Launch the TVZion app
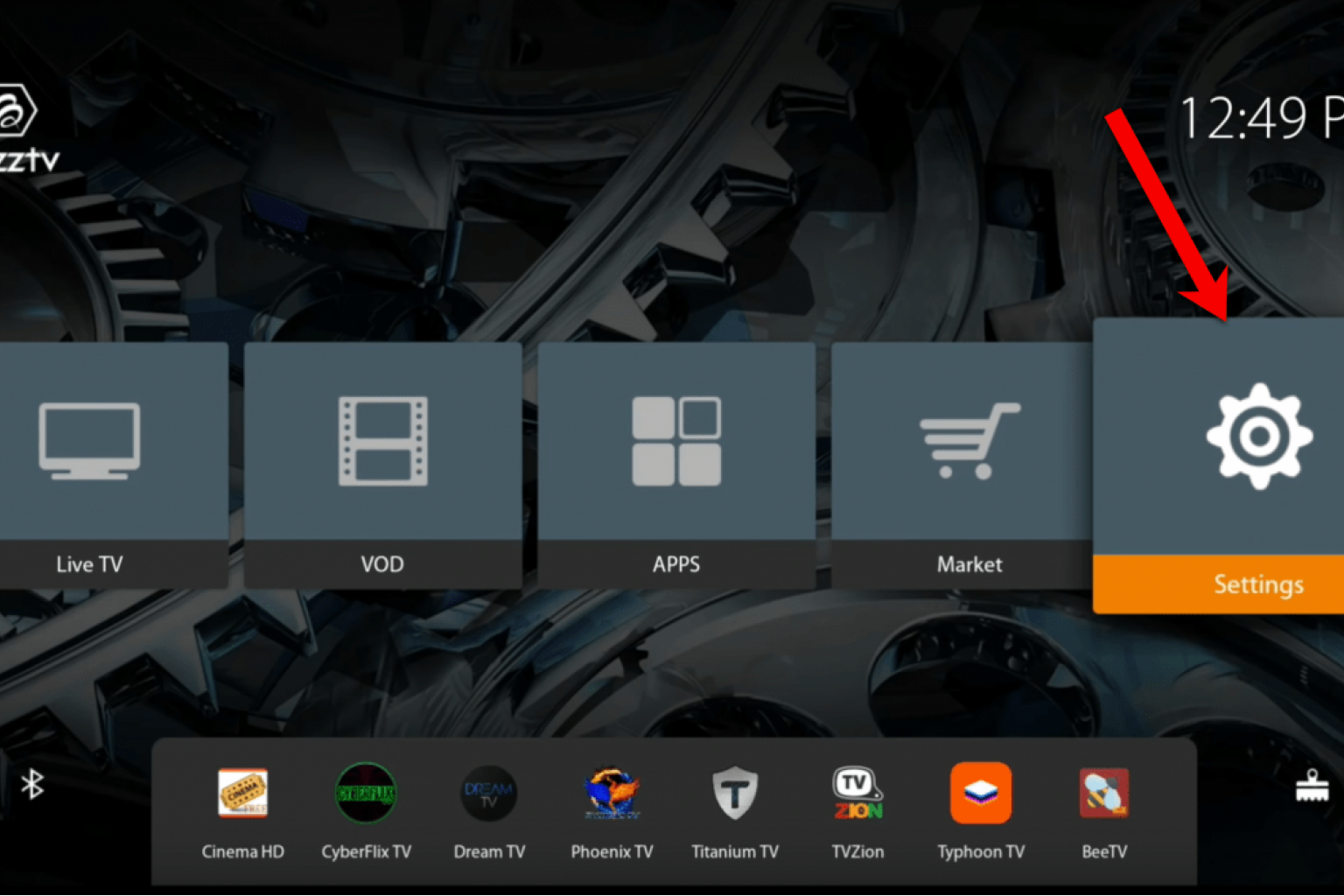1344x896 pixels. [857, 793]
